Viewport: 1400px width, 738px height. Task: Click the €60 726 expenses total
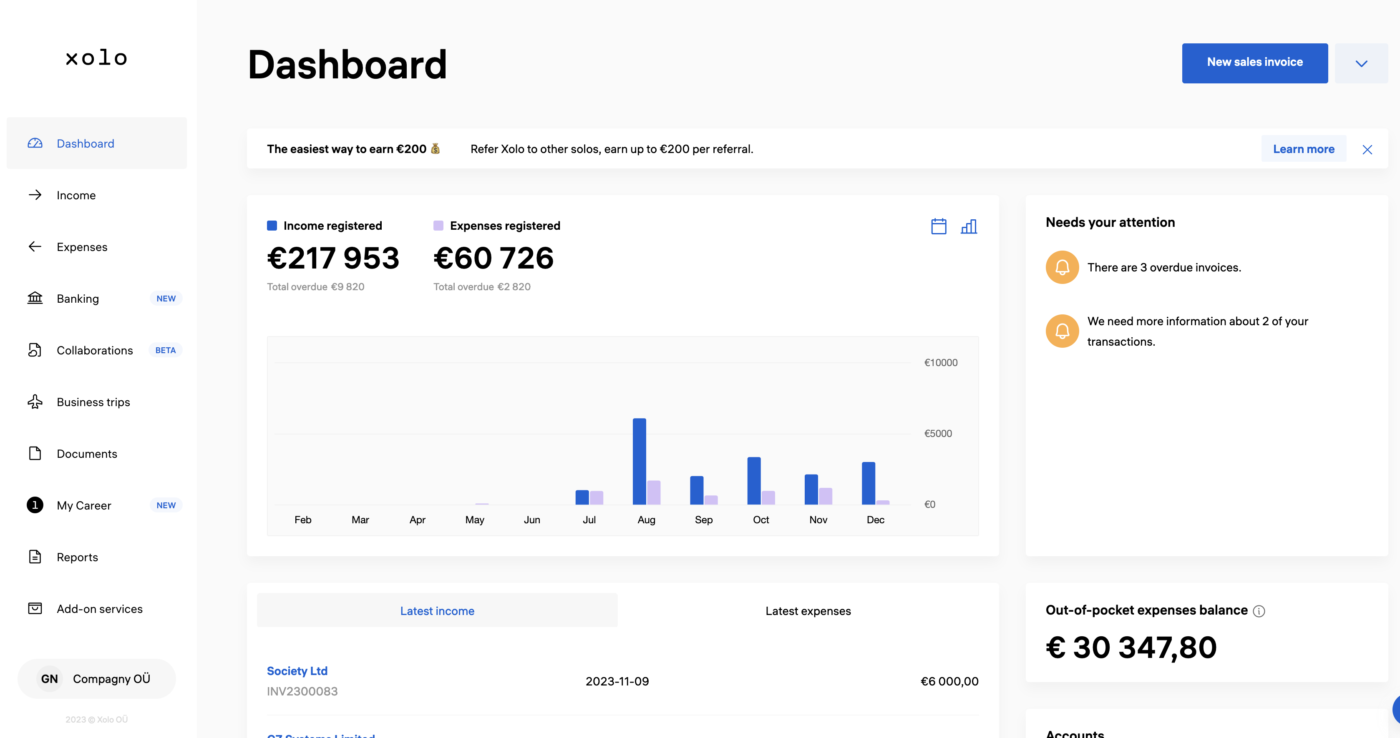(x=493, y=258)
